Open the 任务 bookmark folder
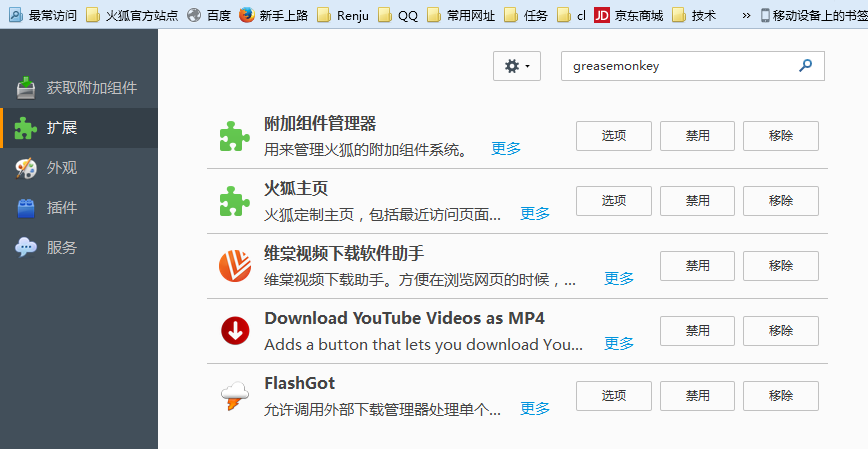The height and width of the screenshot is (449, 868). point(526,15)
